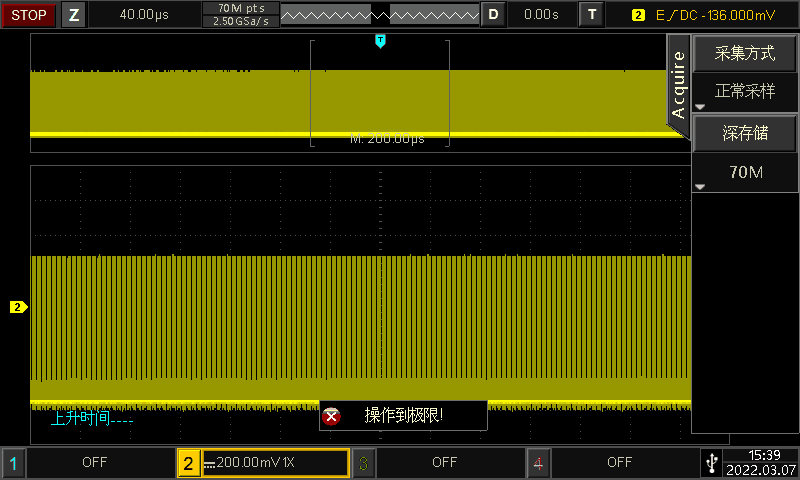This screenshot has width=800, height=480.
Task: Expand the 70M memory depth dropdown
Action: tap(745, 173)
